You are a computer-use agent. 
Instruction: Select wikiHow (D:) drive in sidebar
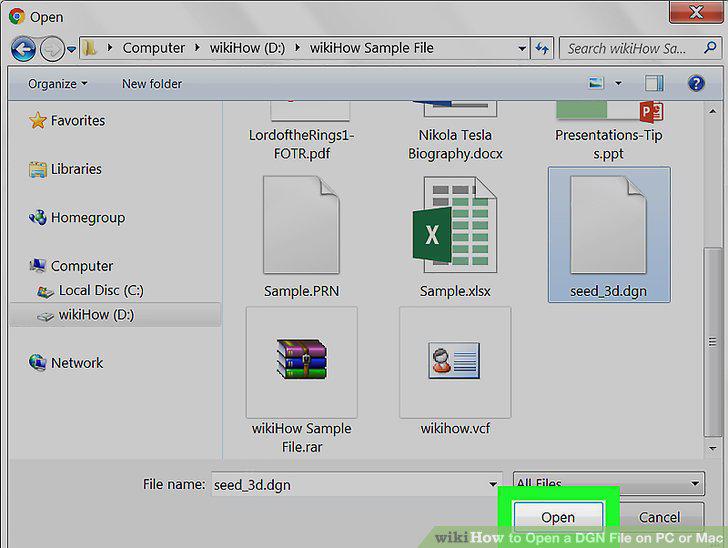point(115,314)
